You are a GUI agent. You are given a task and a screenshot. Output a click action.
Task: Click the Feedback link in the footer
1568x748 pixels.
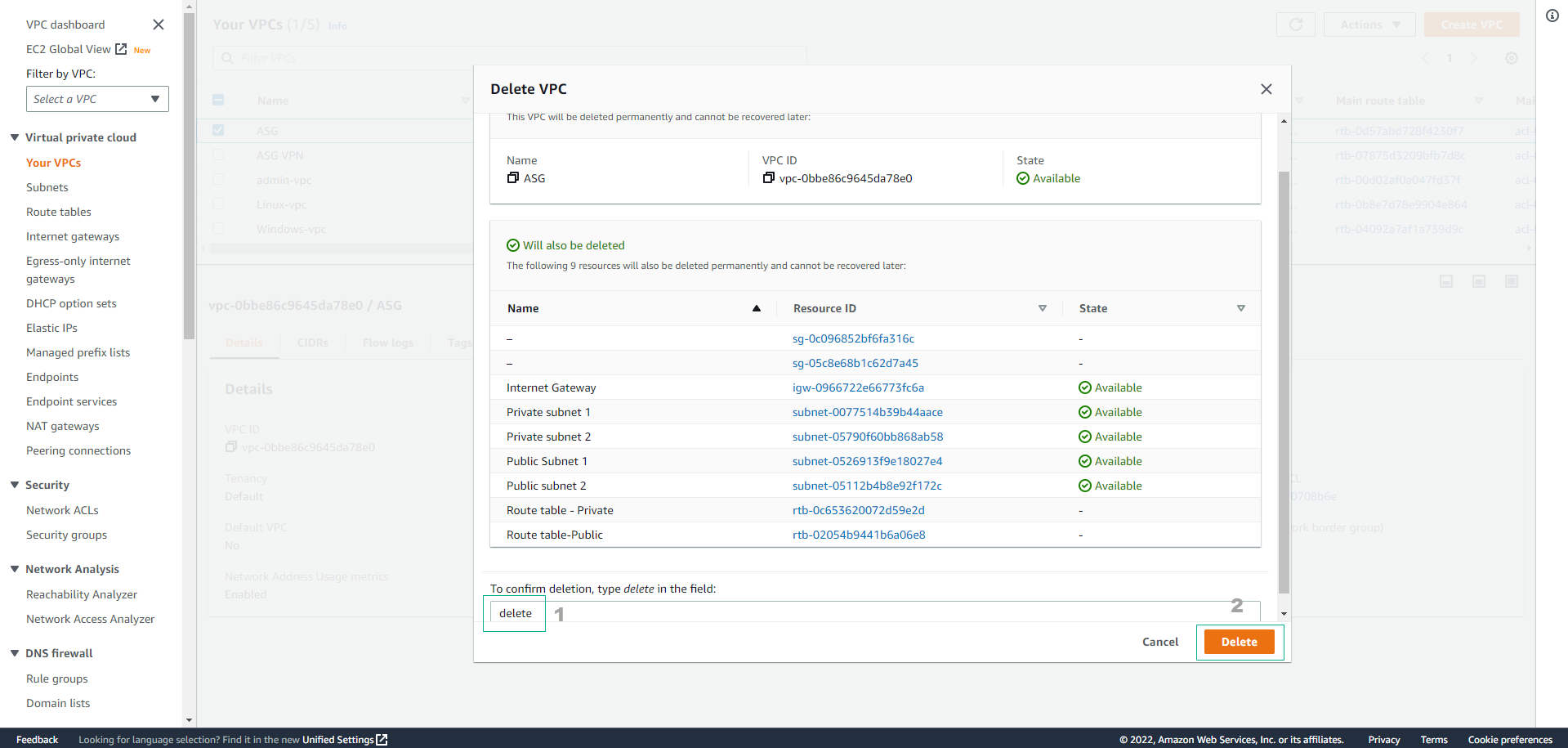(37, 740)
